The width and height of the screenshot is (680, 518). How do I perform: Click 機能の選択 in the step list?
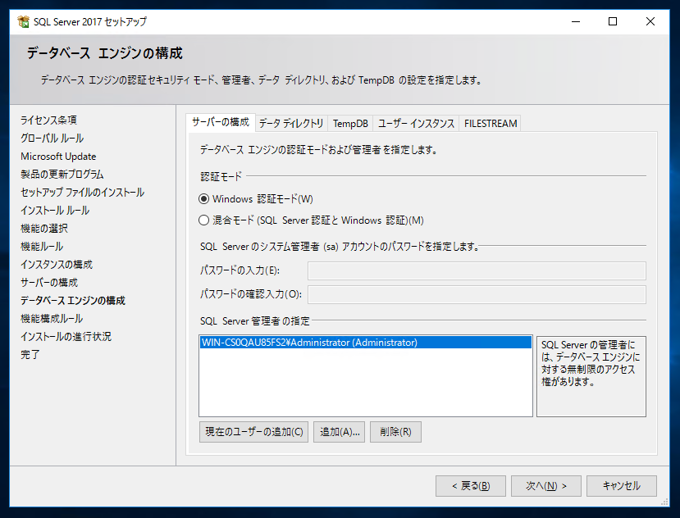(44, 229)
